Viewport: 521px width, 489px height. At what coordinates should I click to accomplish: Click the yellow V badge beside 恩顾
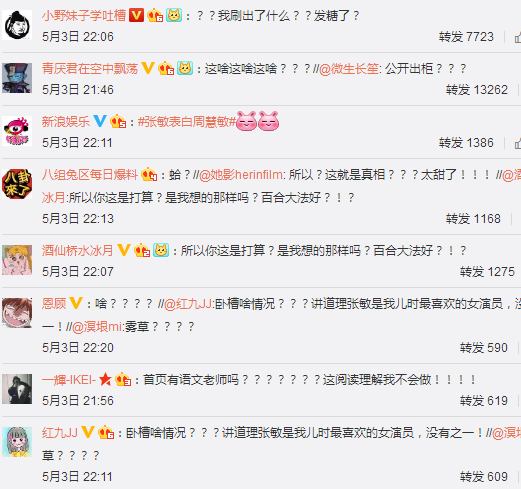(x=76, y=303)
